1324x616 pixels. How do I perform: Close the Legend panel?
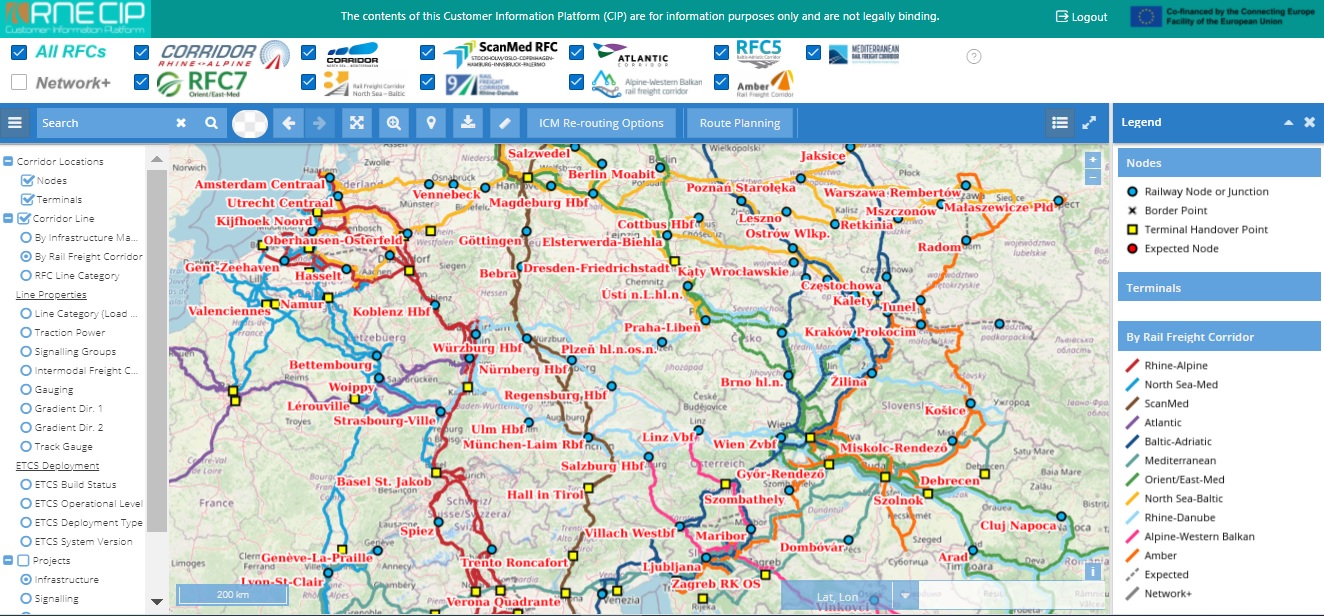pyautogui.click(x=1309, y=122)
